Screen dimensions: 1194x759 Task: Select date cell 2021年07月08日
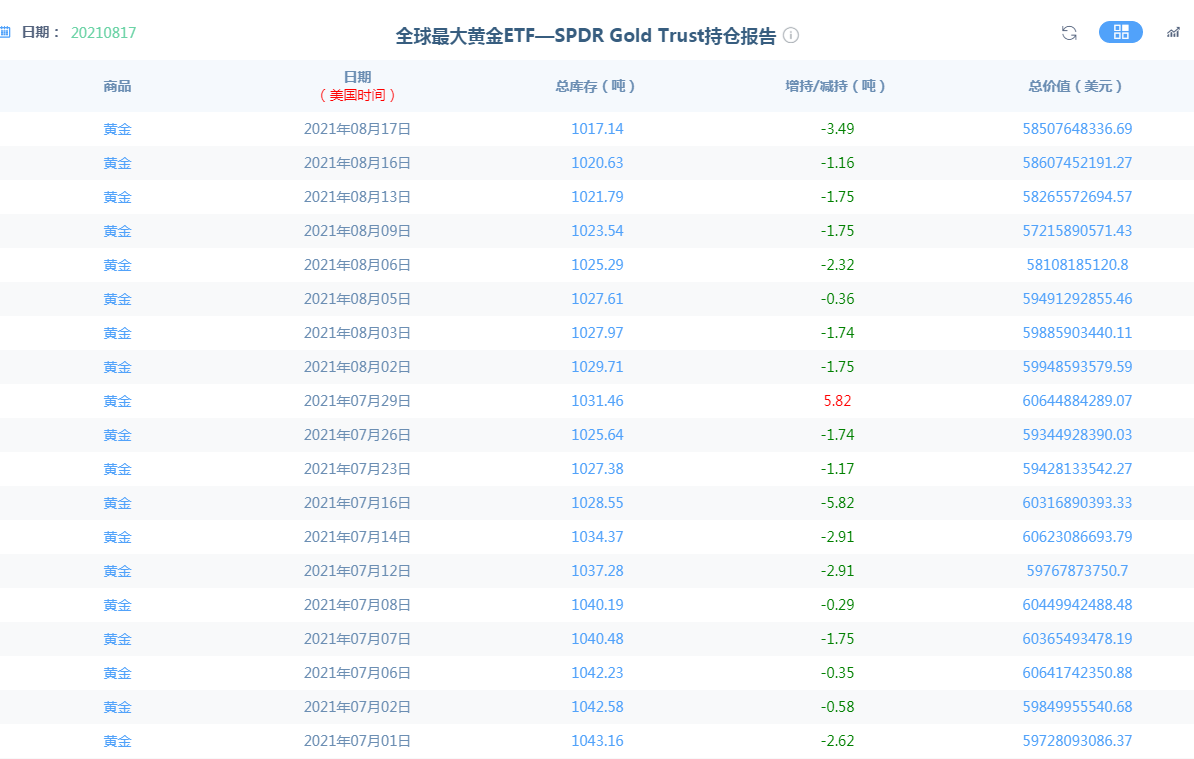(357, 604)
